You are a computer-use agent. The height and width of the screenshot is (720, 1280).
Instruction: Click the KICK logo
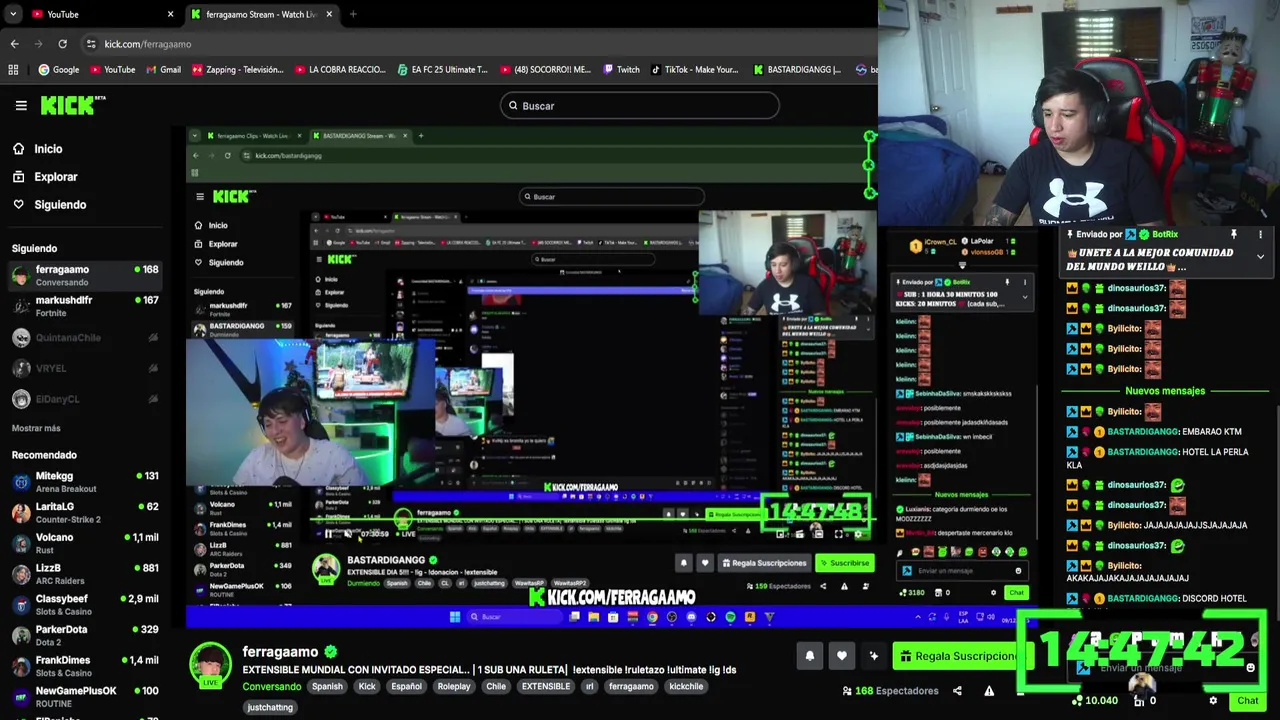tap(72, 105)
